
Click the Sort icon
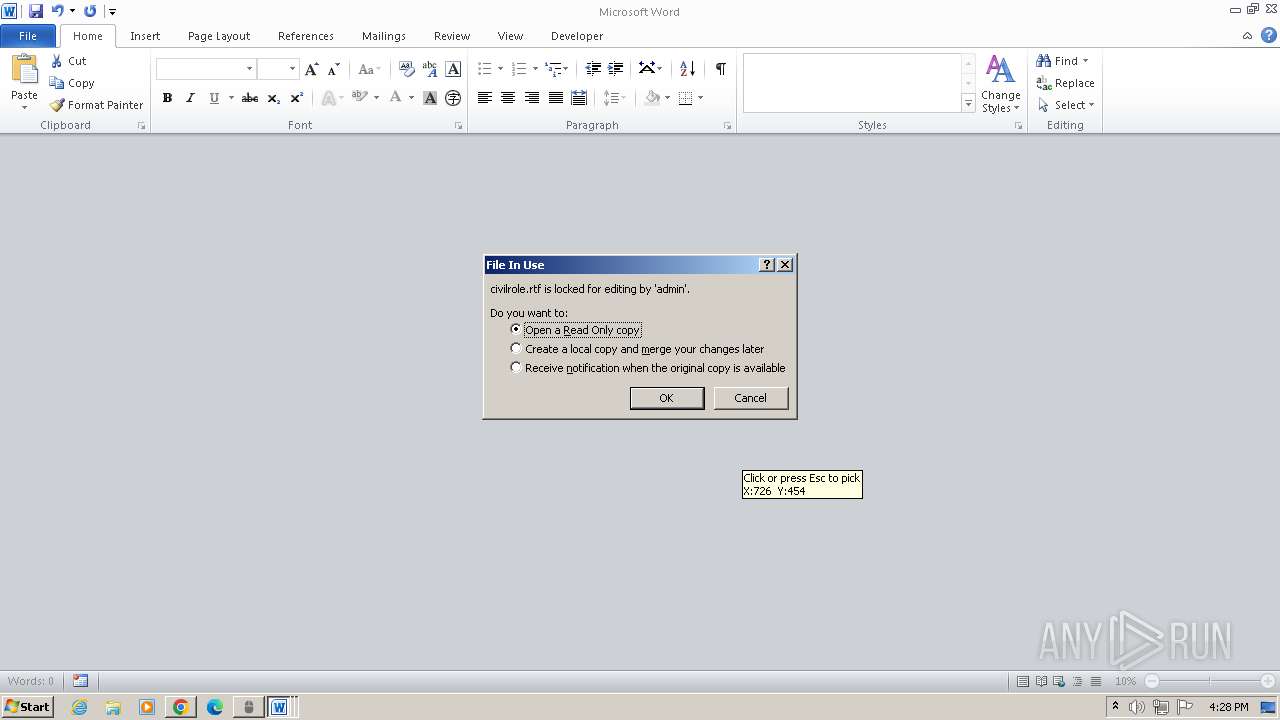(687, 69)
